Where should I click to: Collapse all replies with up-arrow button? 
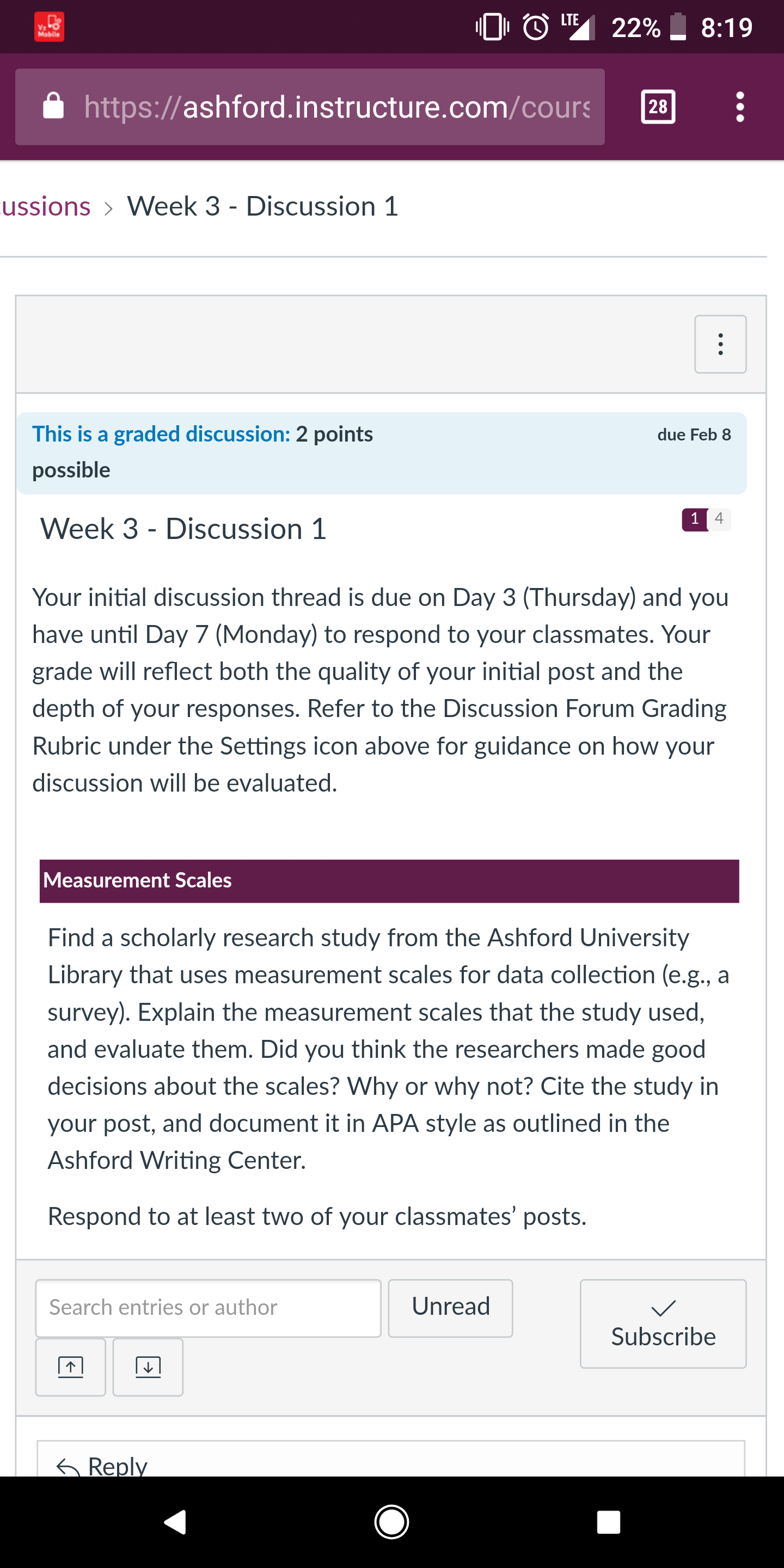tap(71, 1367)
